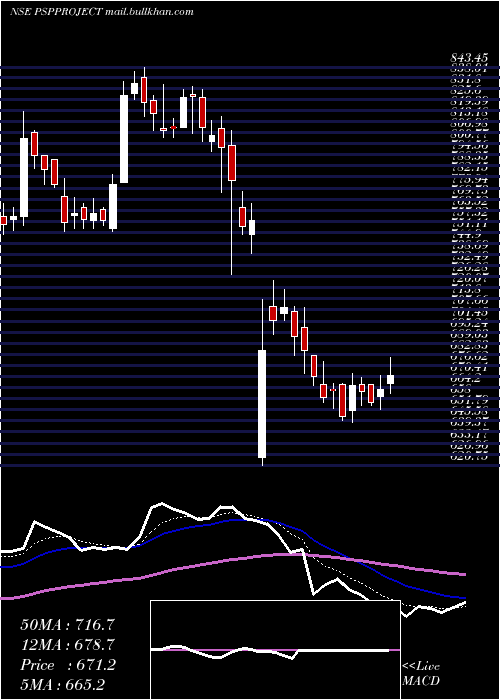Image resolution: width=500 pixels, height=700 pixels.
Task: Select the 843.45 top price label
Action: pyautogui.click(x=468, y=58)
